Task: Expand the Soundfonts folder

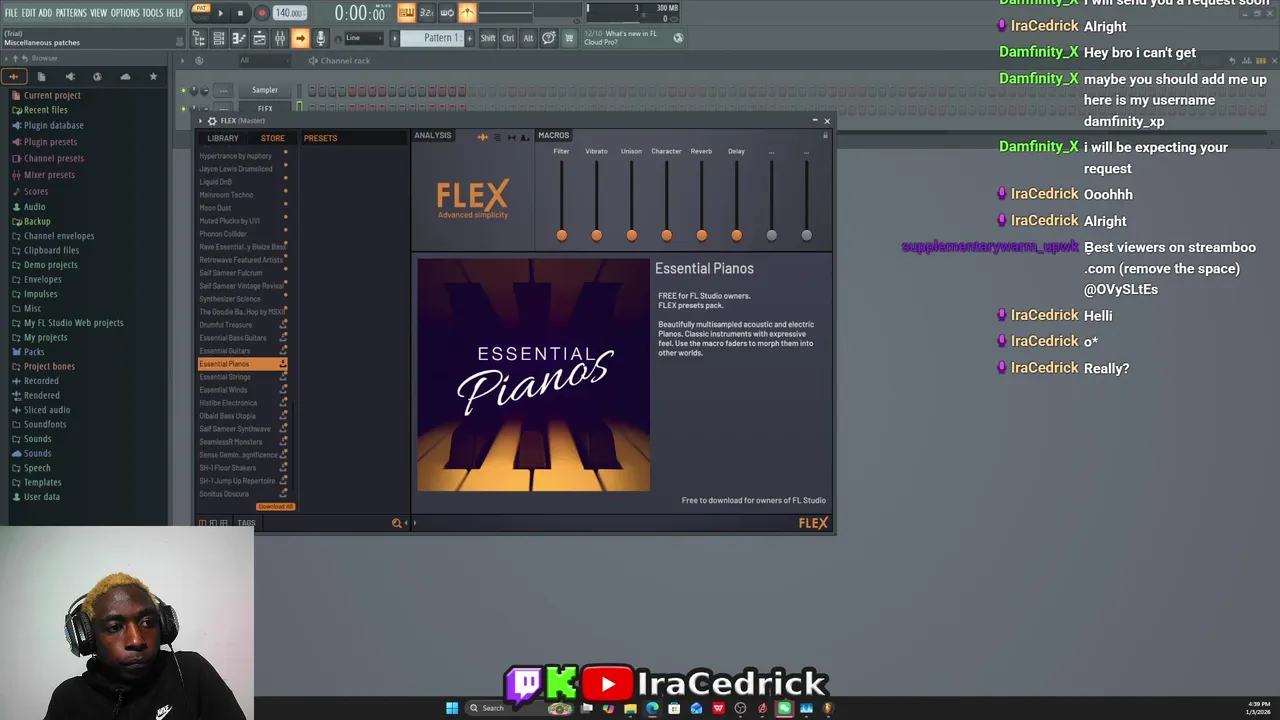Action: coord(45,424)
